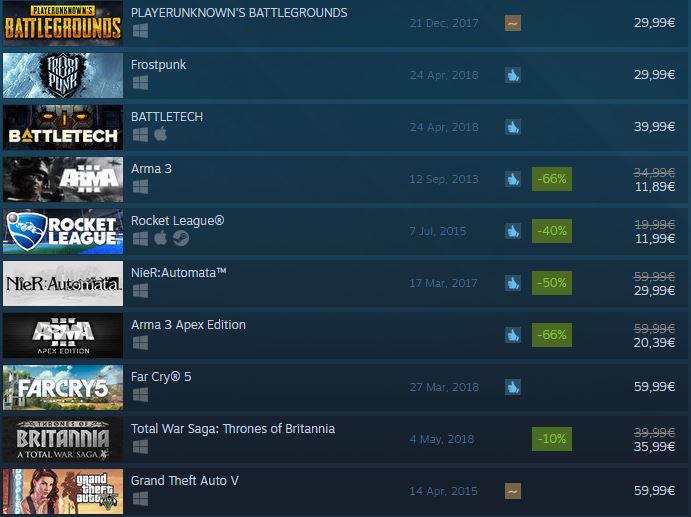Image resolution: width=691 pixels, height=517 pixels.
Task: Click the positive thumbs-up icon for Frostpunk
Action: click(513, 75)
